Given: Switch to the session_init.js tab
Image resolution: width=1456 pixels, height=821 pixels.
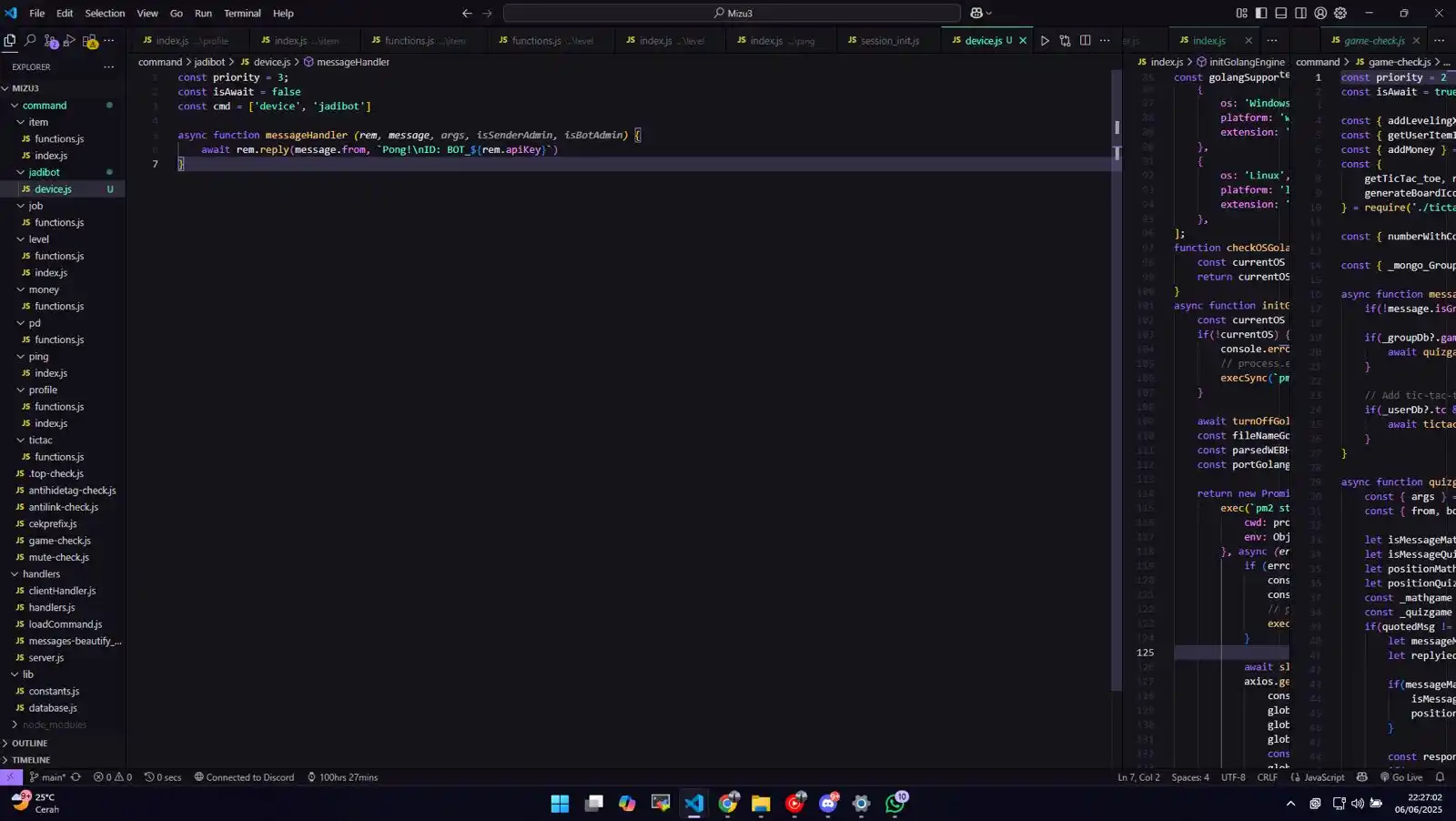Looking at the screenshot, I should click(889, 41).
